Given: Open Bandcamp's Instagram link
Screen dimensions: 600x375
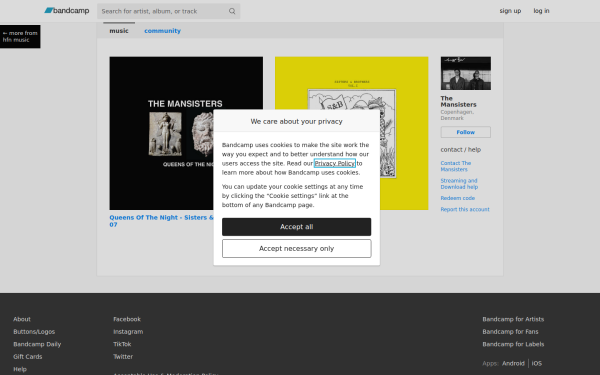Looking at the screenshot, I should click(128, 332).
